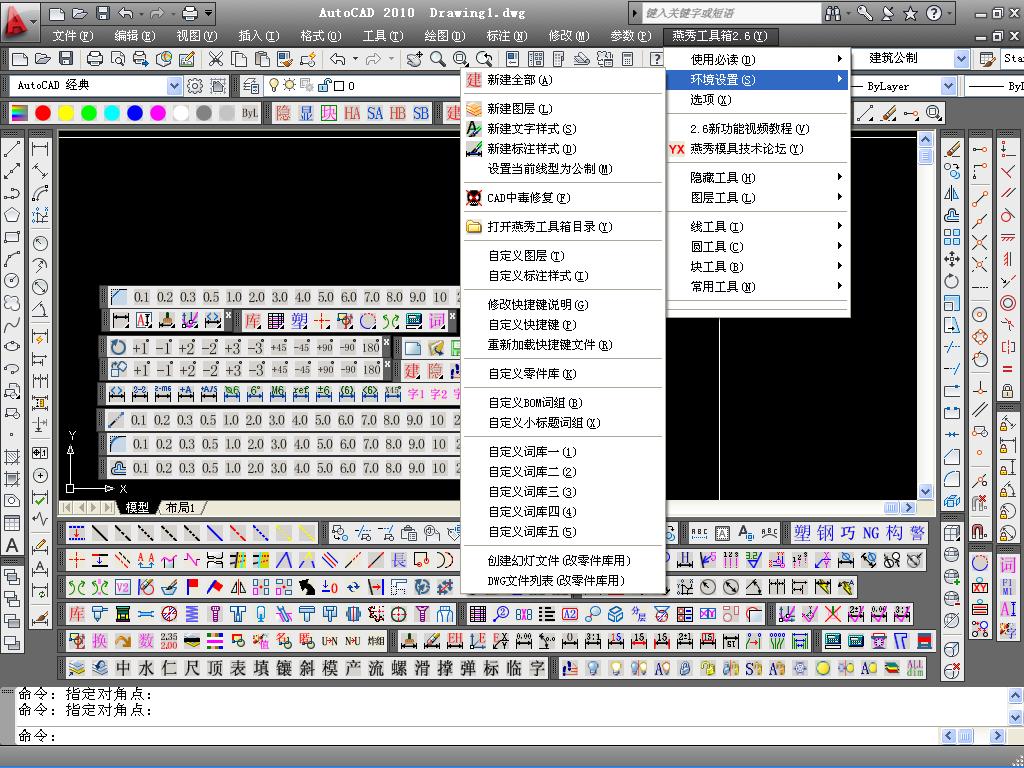
Task: Select the Pan hand tool
Action: point(413,59)
